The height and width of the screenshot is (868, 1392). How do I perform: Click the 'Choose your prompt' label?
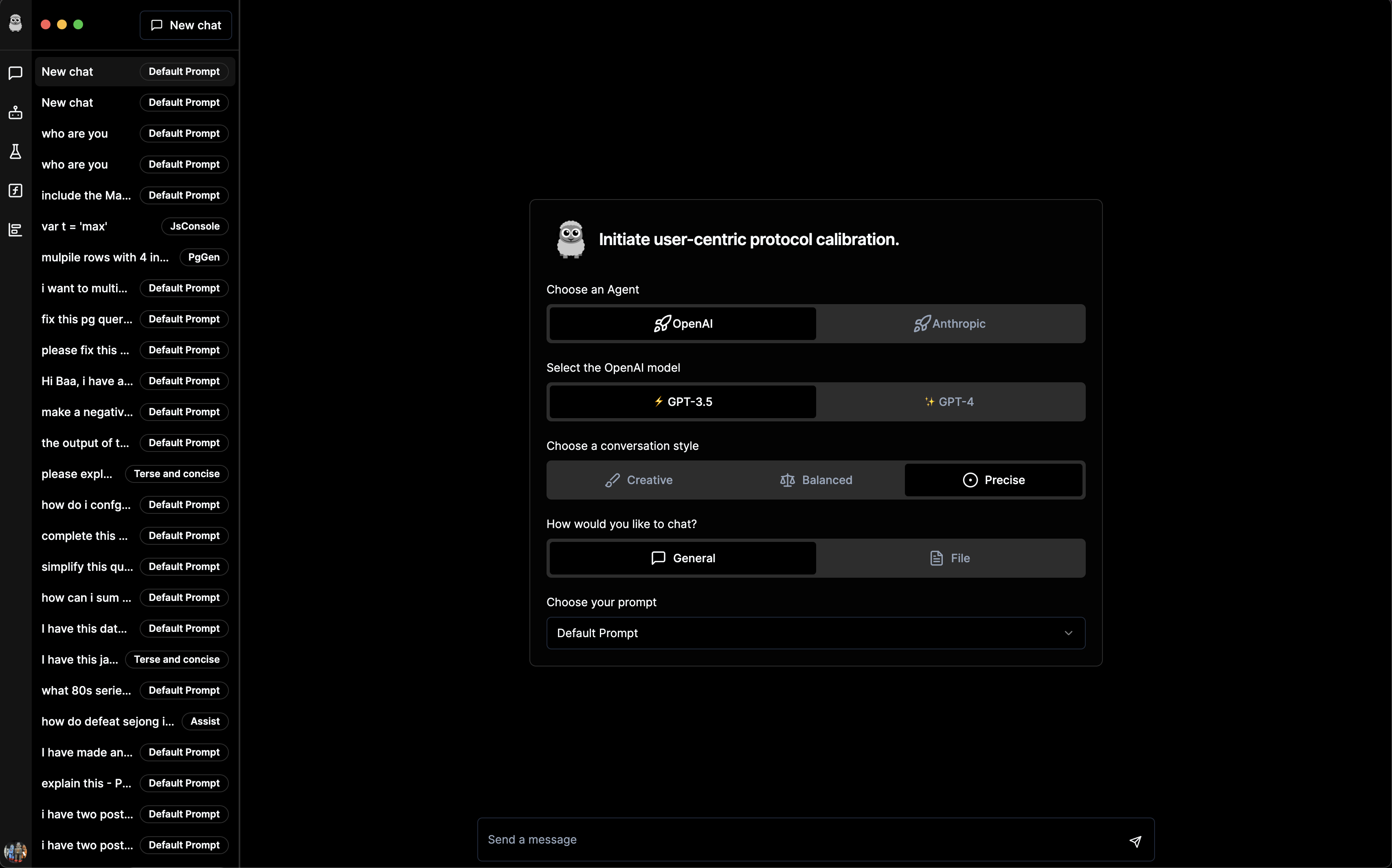(601, 602)
